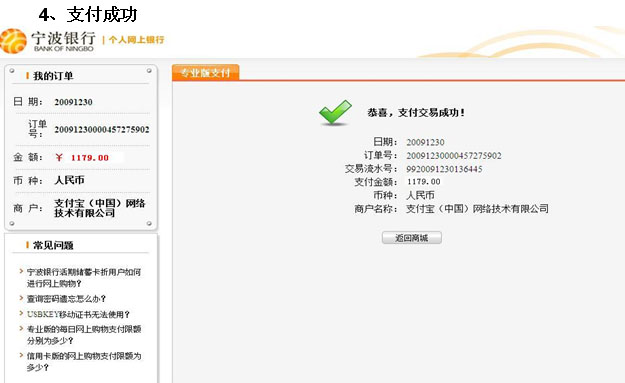Open FAQ 专业版的每日网上购物支付限额

point(84,335)
